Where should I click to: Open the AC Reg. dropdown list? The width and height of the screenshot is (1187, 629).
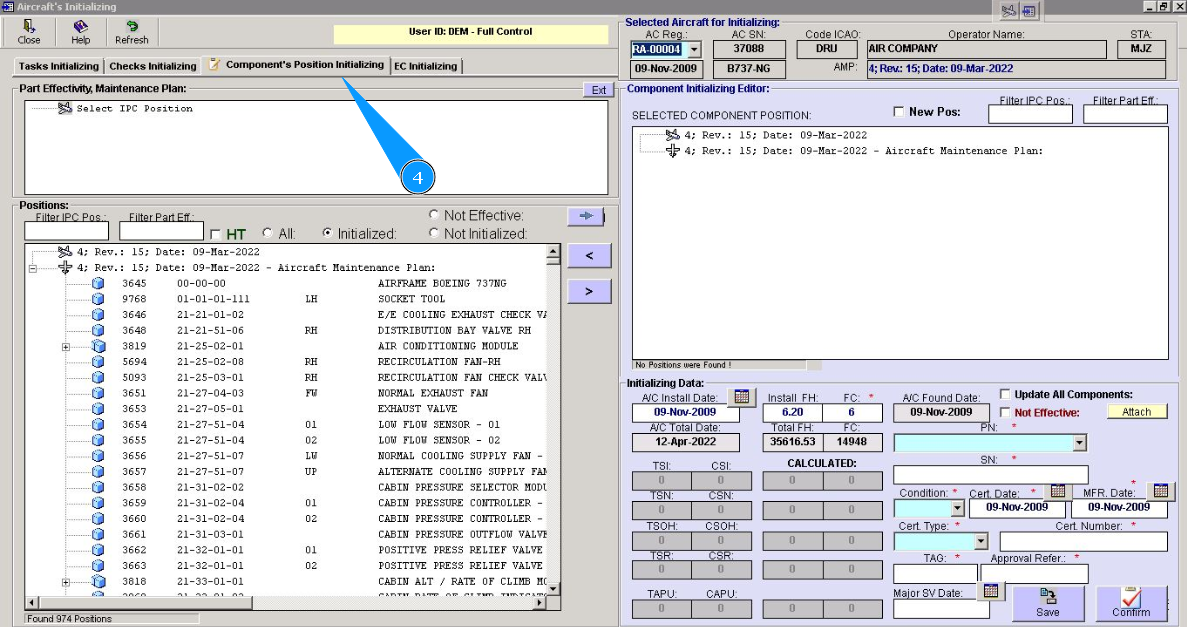click(694, 49)
